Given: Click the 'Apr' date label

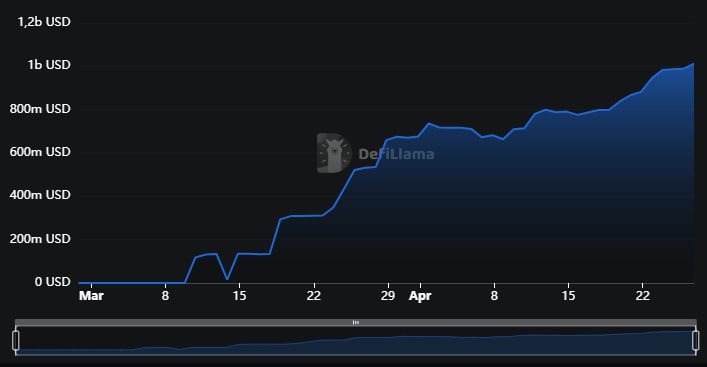Looking at the screenshot, I should click(420, 296).
